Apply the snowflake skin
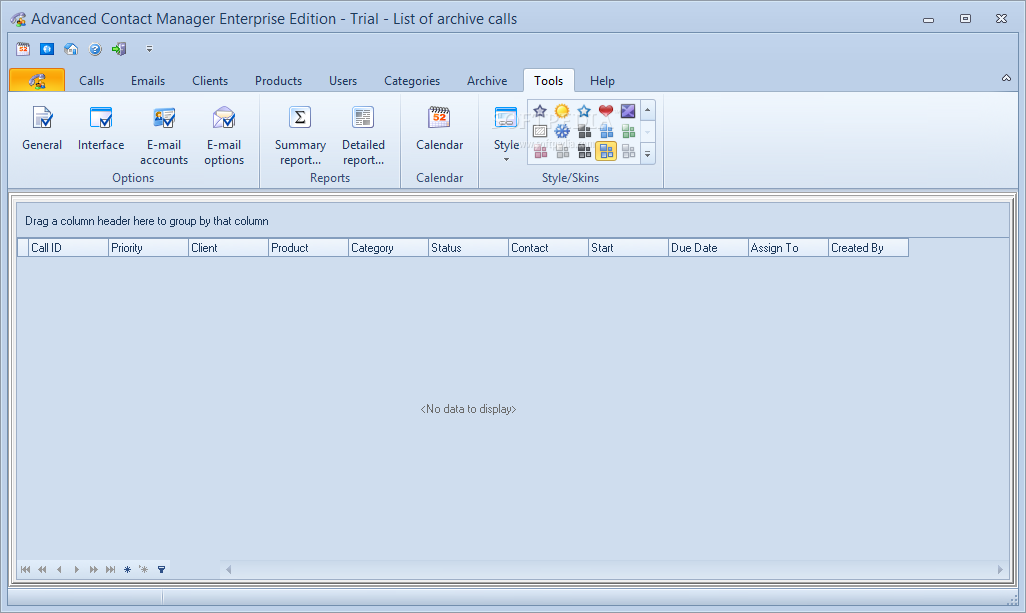 (x=562, y=131)
